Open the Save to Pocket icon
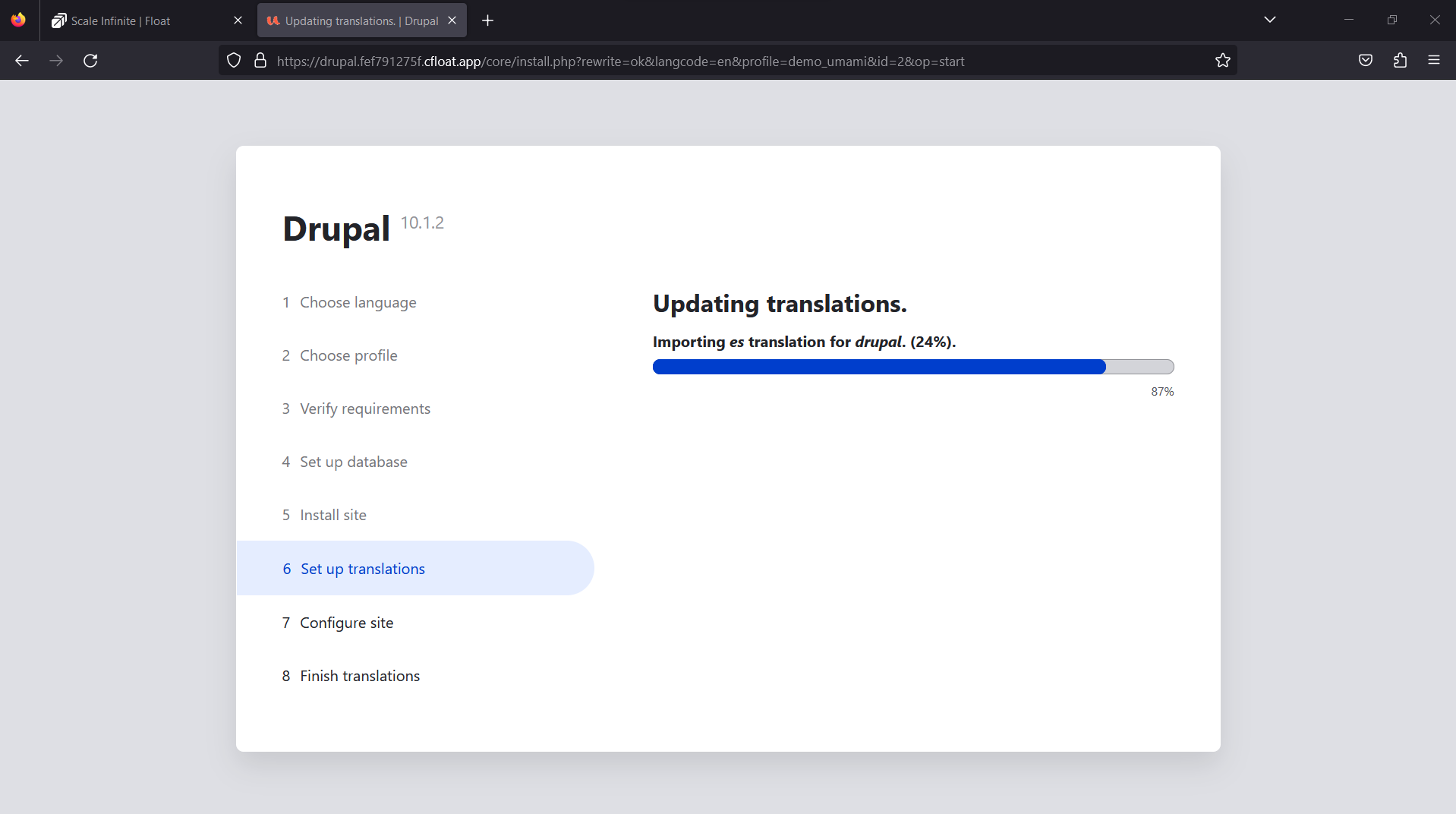This screenshot has height=814, width=1456. [x=1366, y=61]
